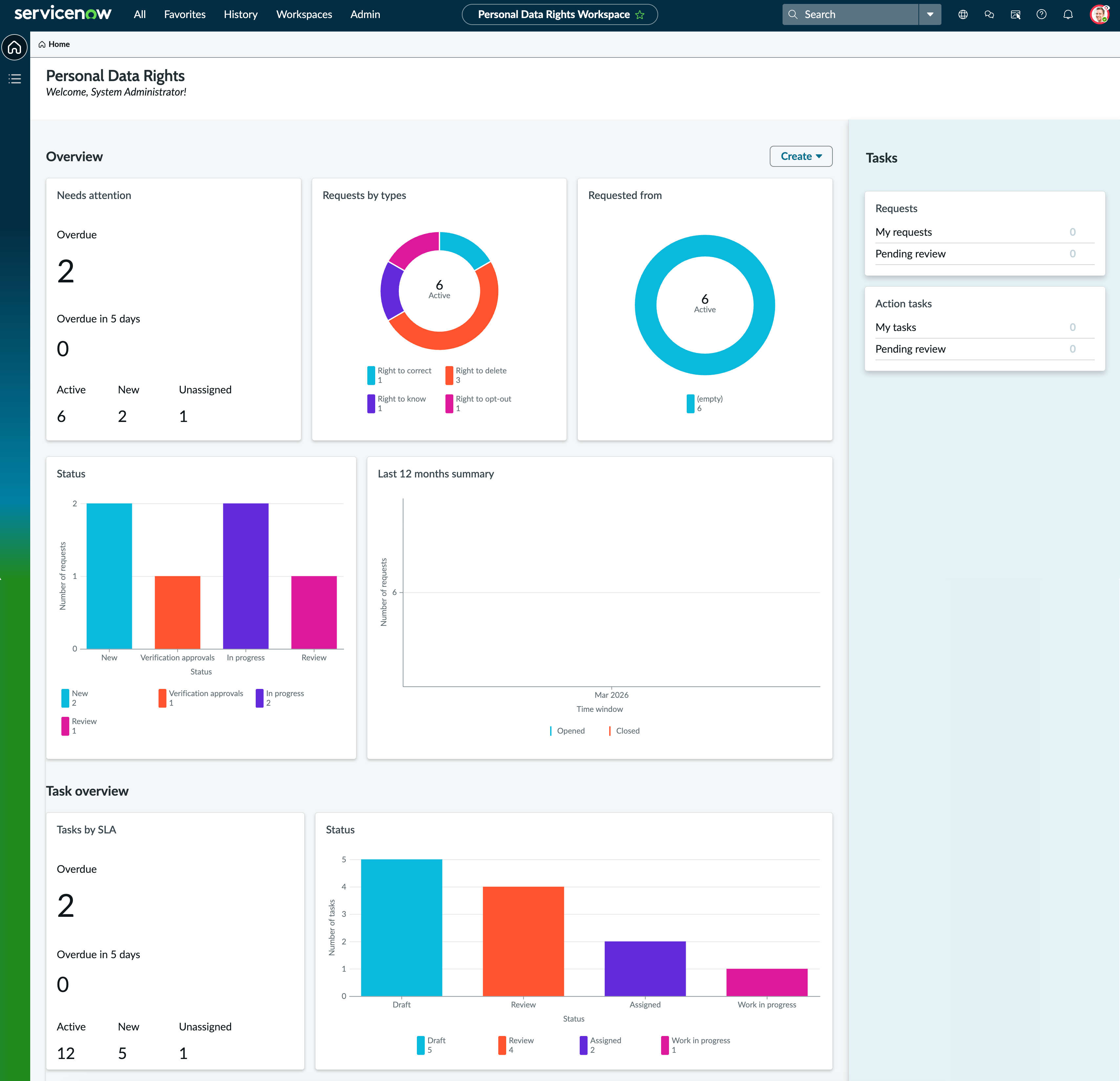Open My requests row in Requests card
This screenshot has height=1081, width=1120.
(x=984, y=232)
